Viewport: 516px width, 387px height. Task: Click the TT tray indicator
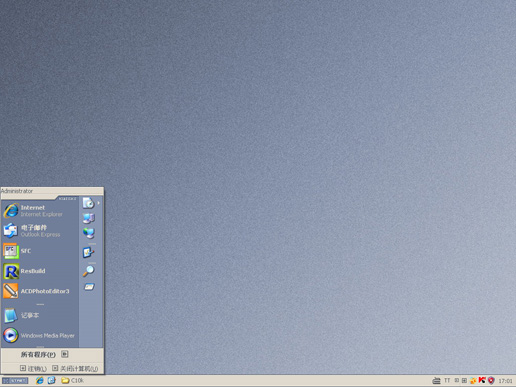click(x=447, y=380)
